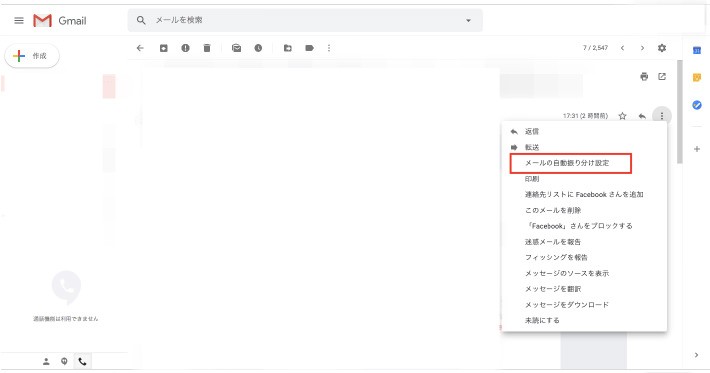
Task: Open the main menu hamburger icon
Action: point(19,20)
